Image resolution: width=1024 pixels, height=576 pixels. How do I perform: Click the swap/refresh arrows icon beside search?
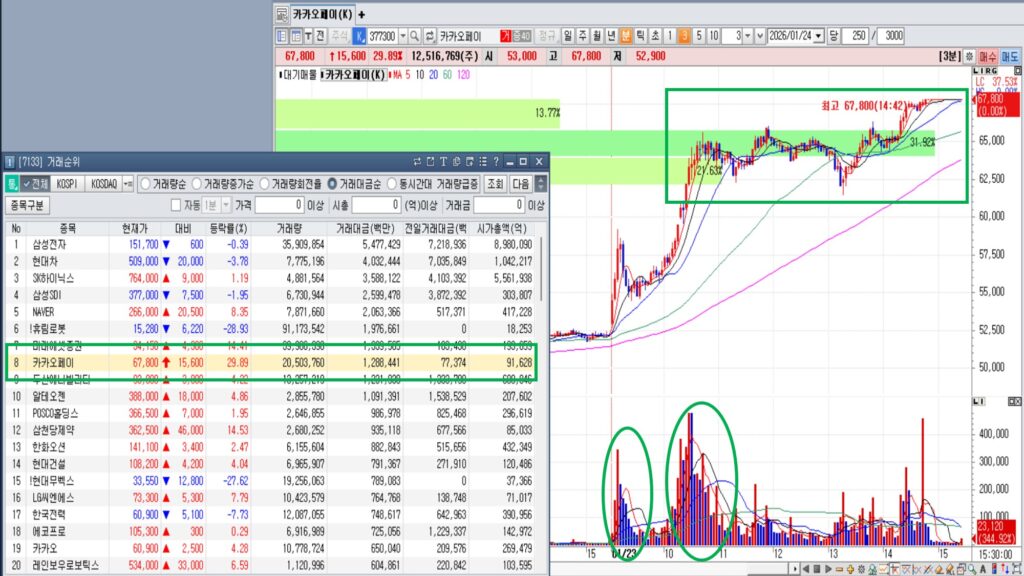click(x=430, y=35)
